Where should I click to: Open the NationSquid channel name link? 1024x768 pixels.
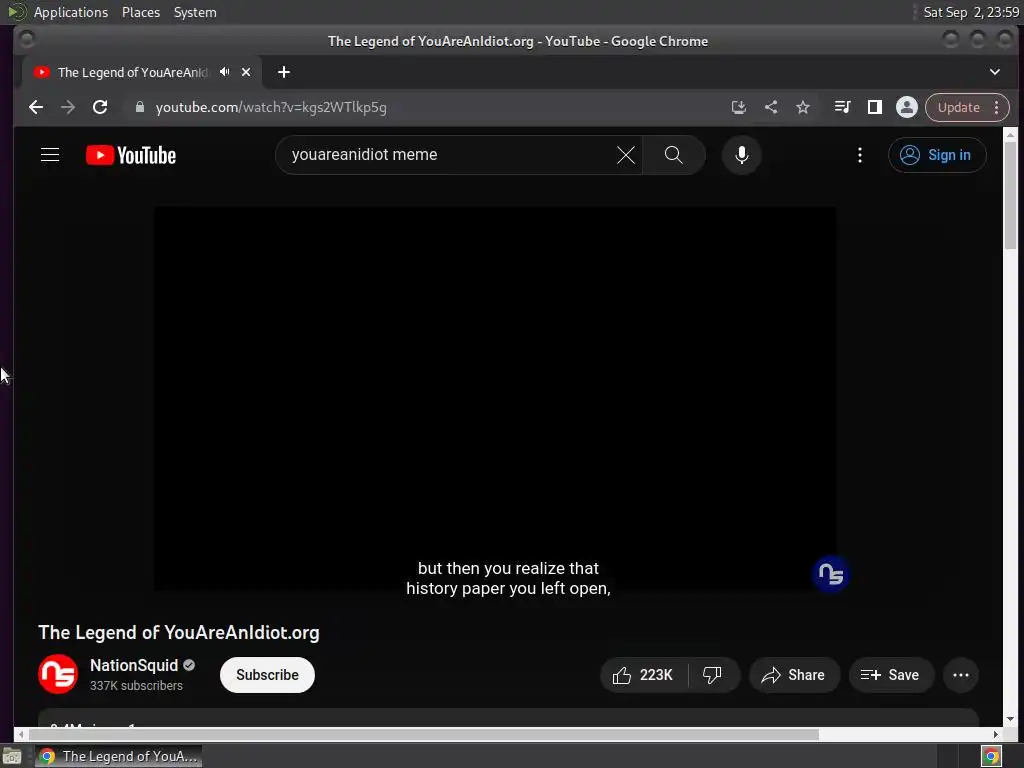(134, 665)
